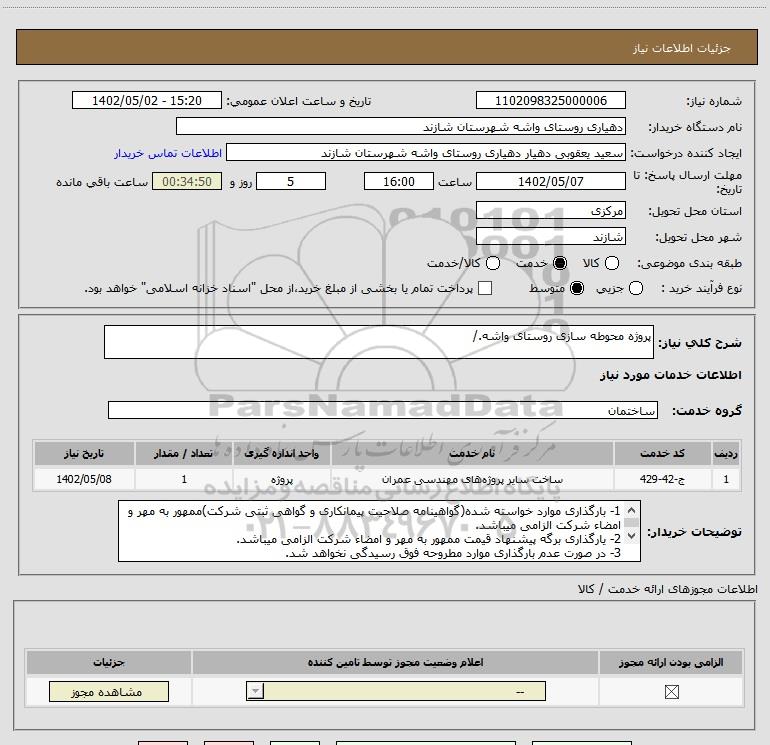Click the remaining days field showing 5
Viewport: 770px width, 745px height.
coord(291,181)
